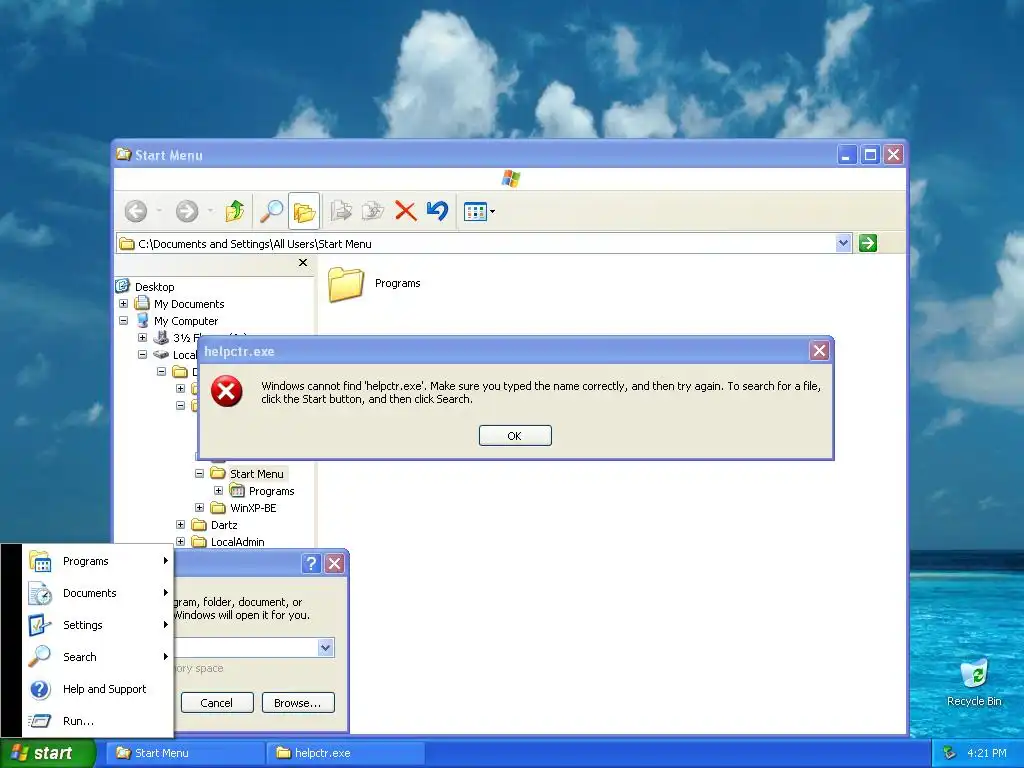Close the Folders pane with X
The image size is (1024, 768).
pos(302,263)
